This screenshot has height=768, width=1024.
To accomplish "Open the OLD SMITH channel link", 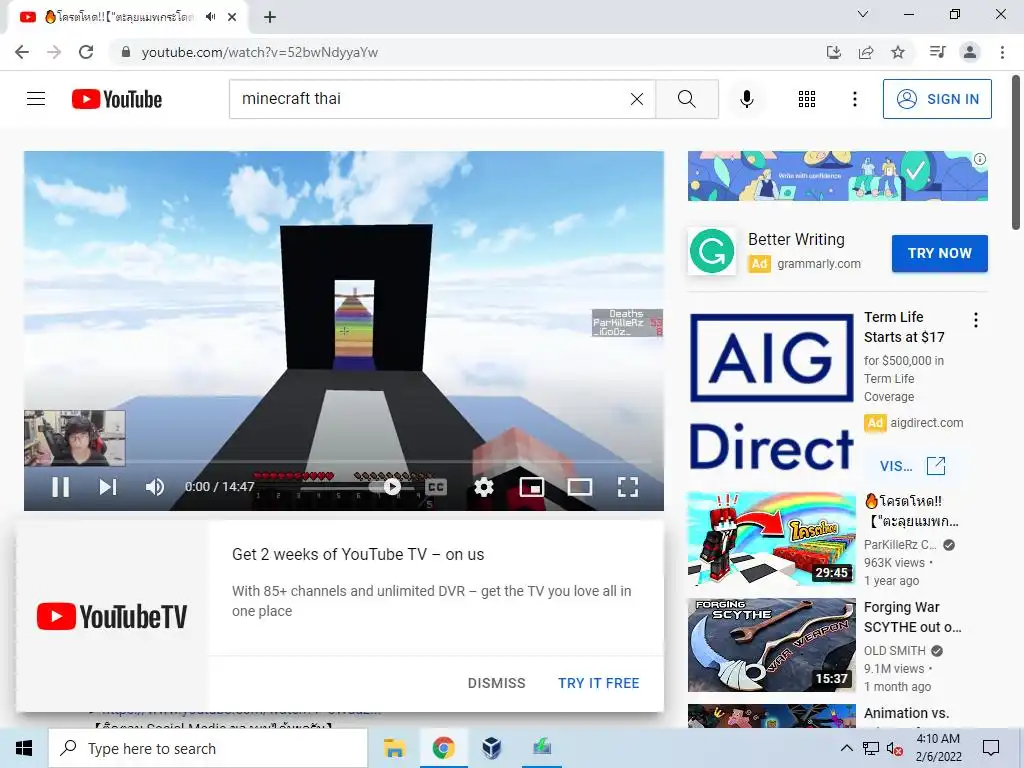I will pos(895,650).
